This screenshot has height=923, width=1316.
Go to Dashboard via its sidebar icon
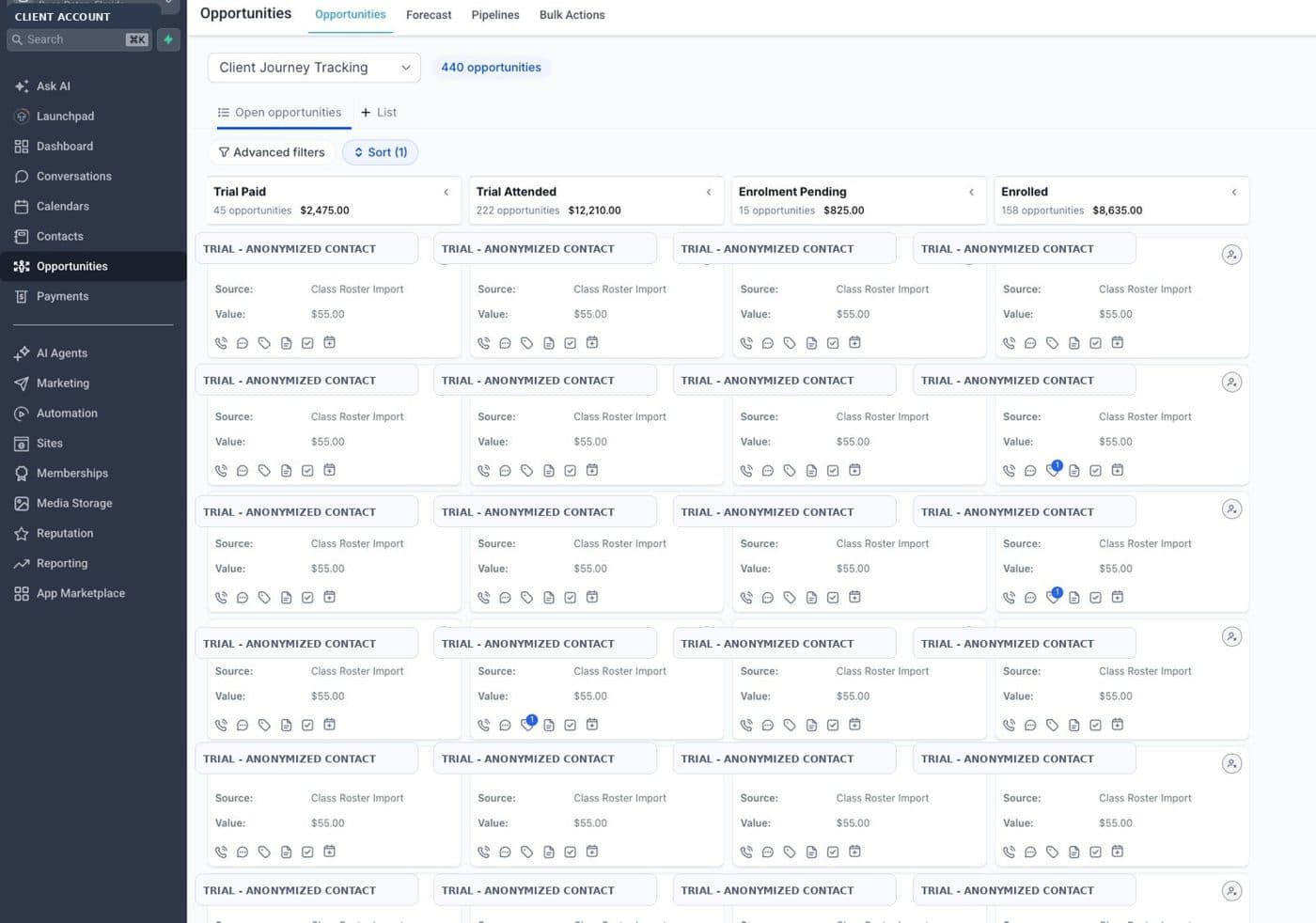point(22,146)
